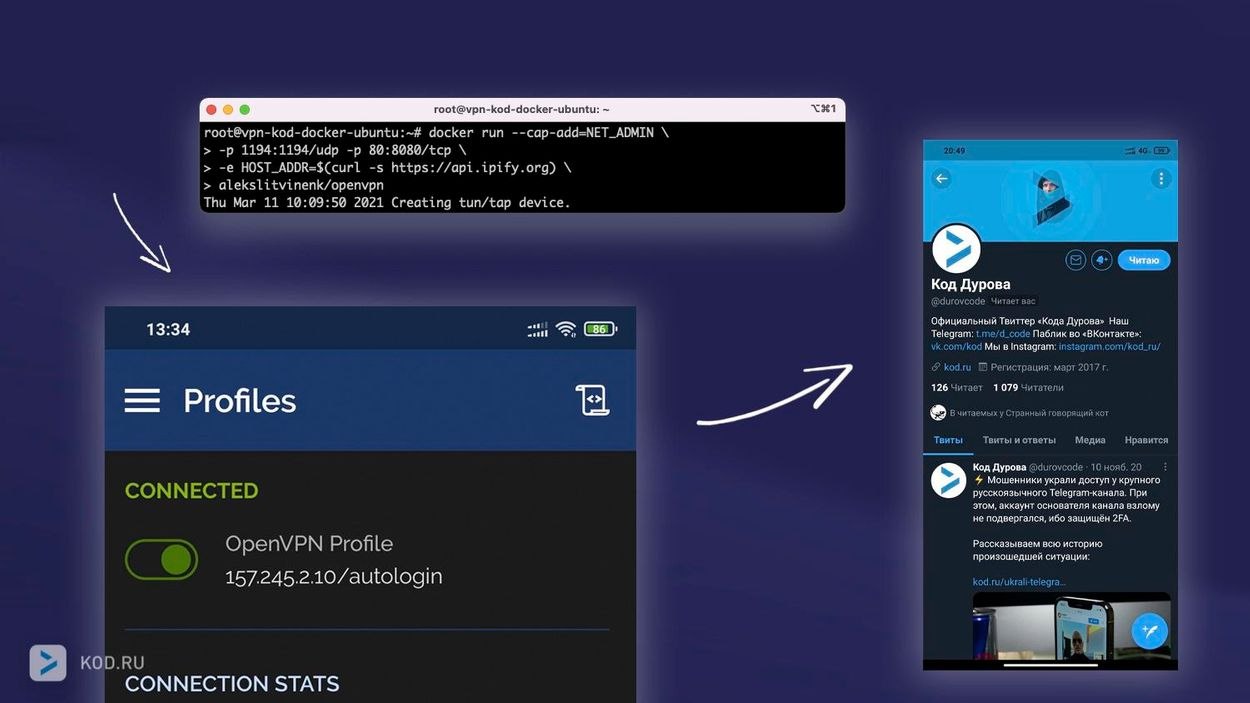Tap the 20:49 clock on Twitter screen
This screenshot has height=703, width=1250.
[x=954, y=150]
